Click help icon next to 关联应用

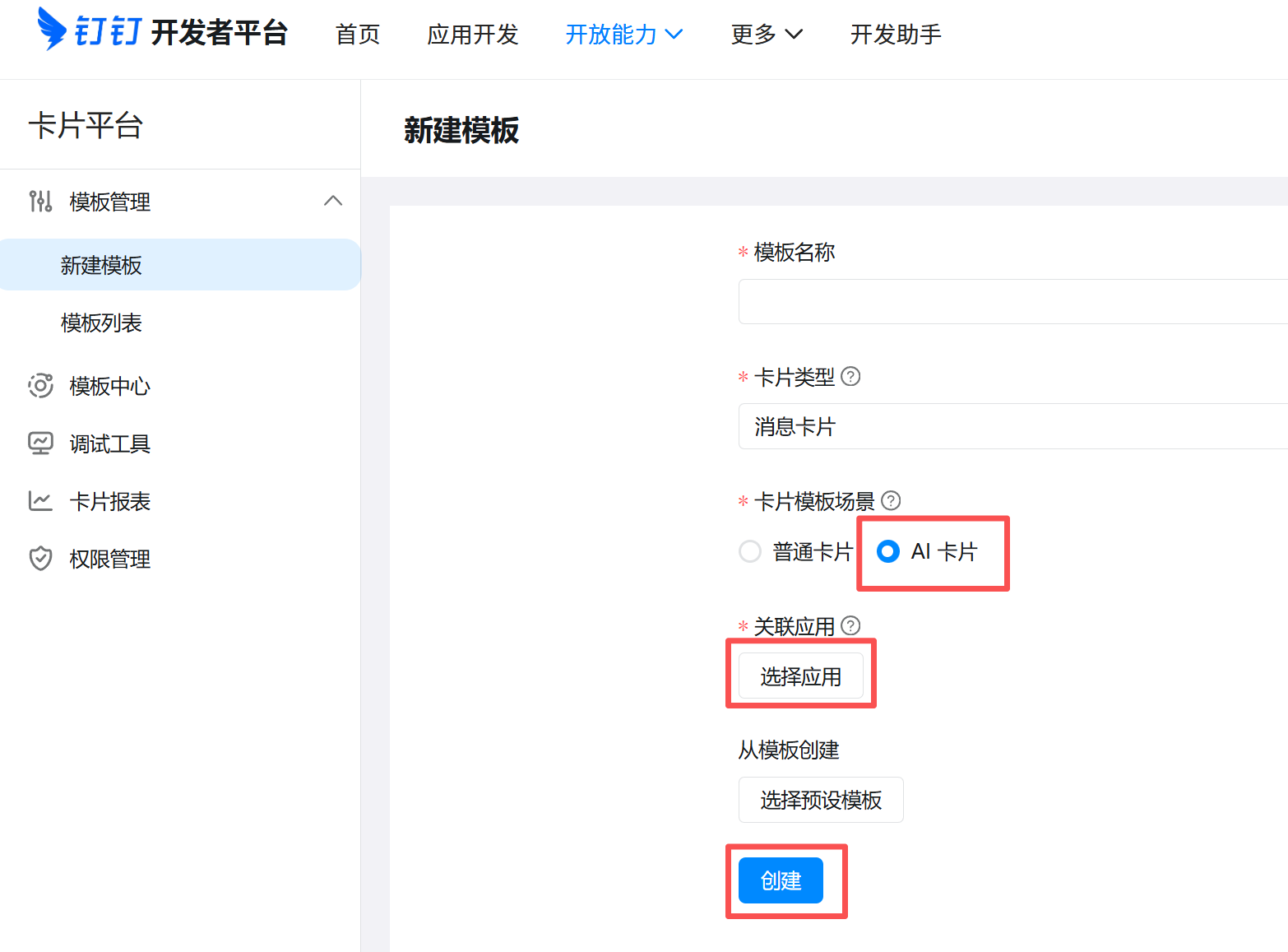pos(851,625)
